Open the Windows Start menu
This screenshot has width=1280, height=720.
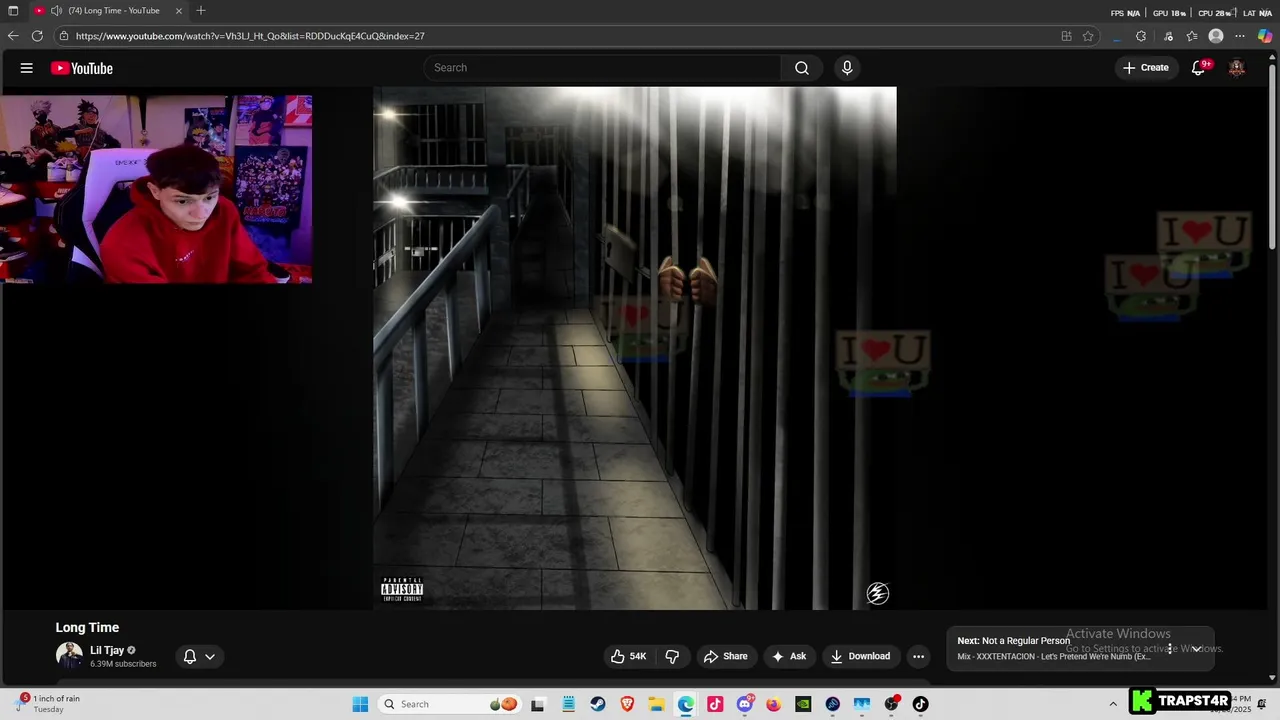tap(361, 704)
